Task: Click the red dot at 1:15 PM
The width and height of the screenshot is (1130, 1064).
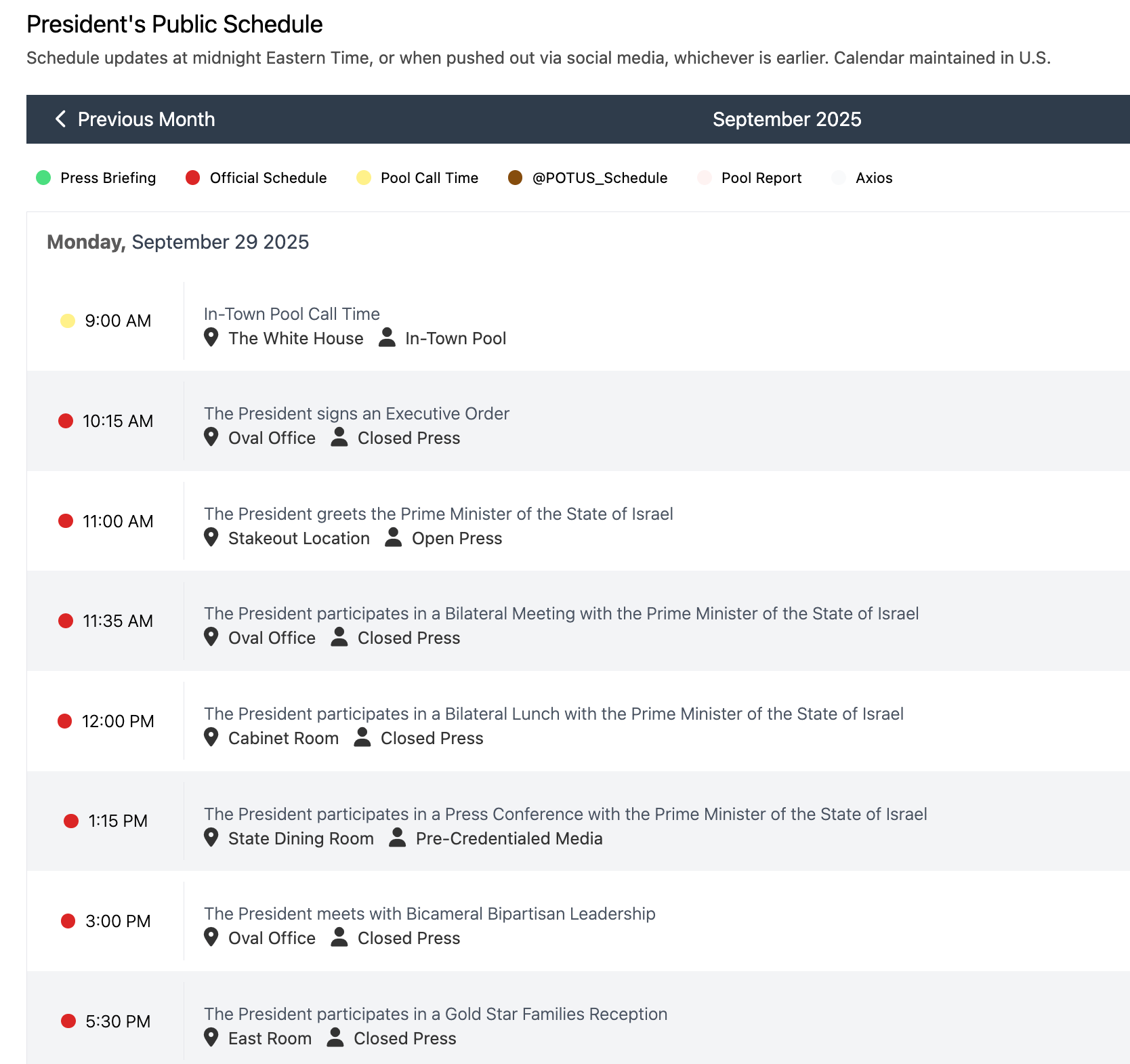Action: (x=70, y=821)
